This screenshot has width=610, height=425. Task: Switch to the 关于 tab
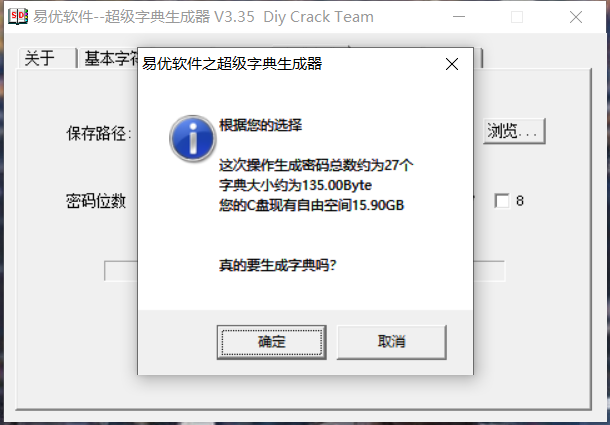(47, 59)
